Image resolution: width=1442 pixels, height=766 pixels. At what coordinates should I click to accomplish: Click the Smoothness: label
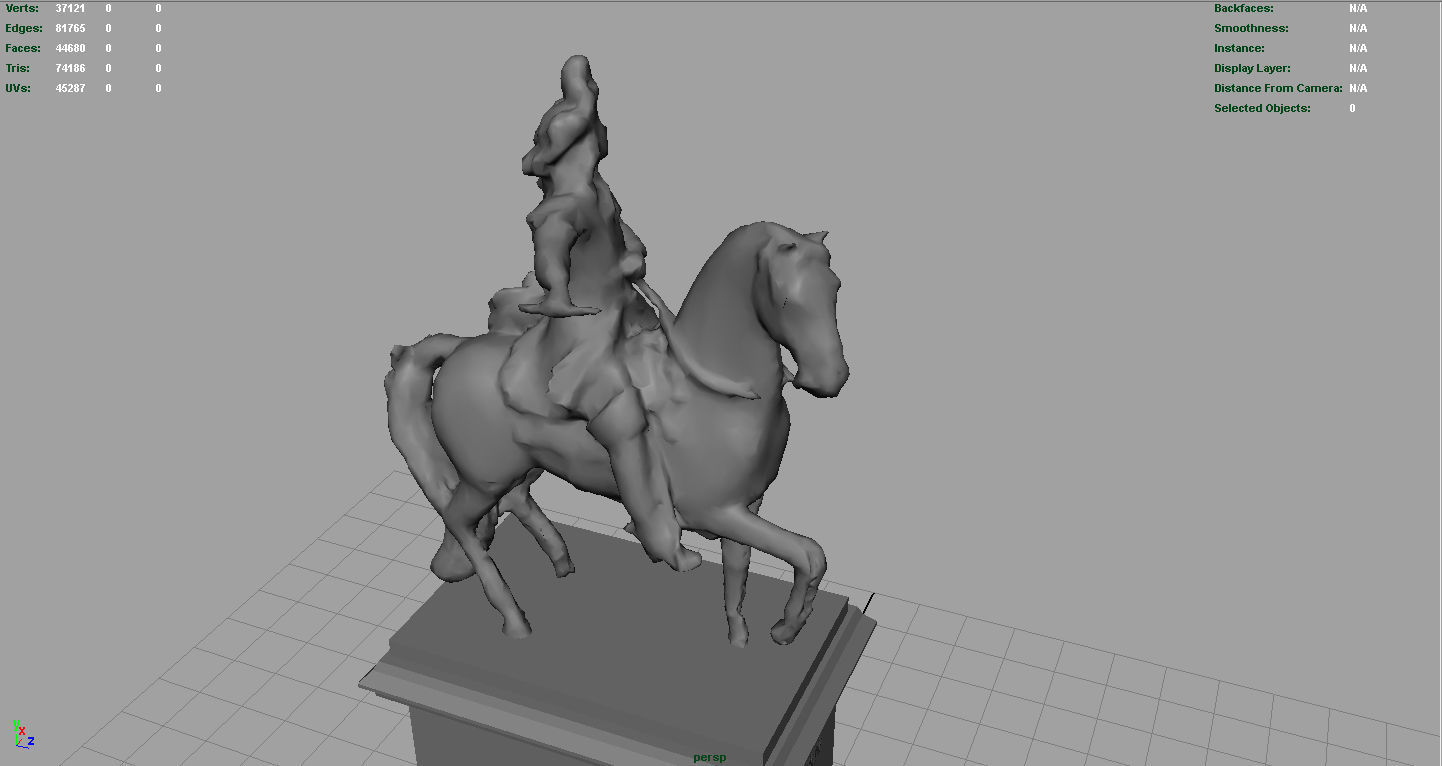click(x=1251, y=28)
